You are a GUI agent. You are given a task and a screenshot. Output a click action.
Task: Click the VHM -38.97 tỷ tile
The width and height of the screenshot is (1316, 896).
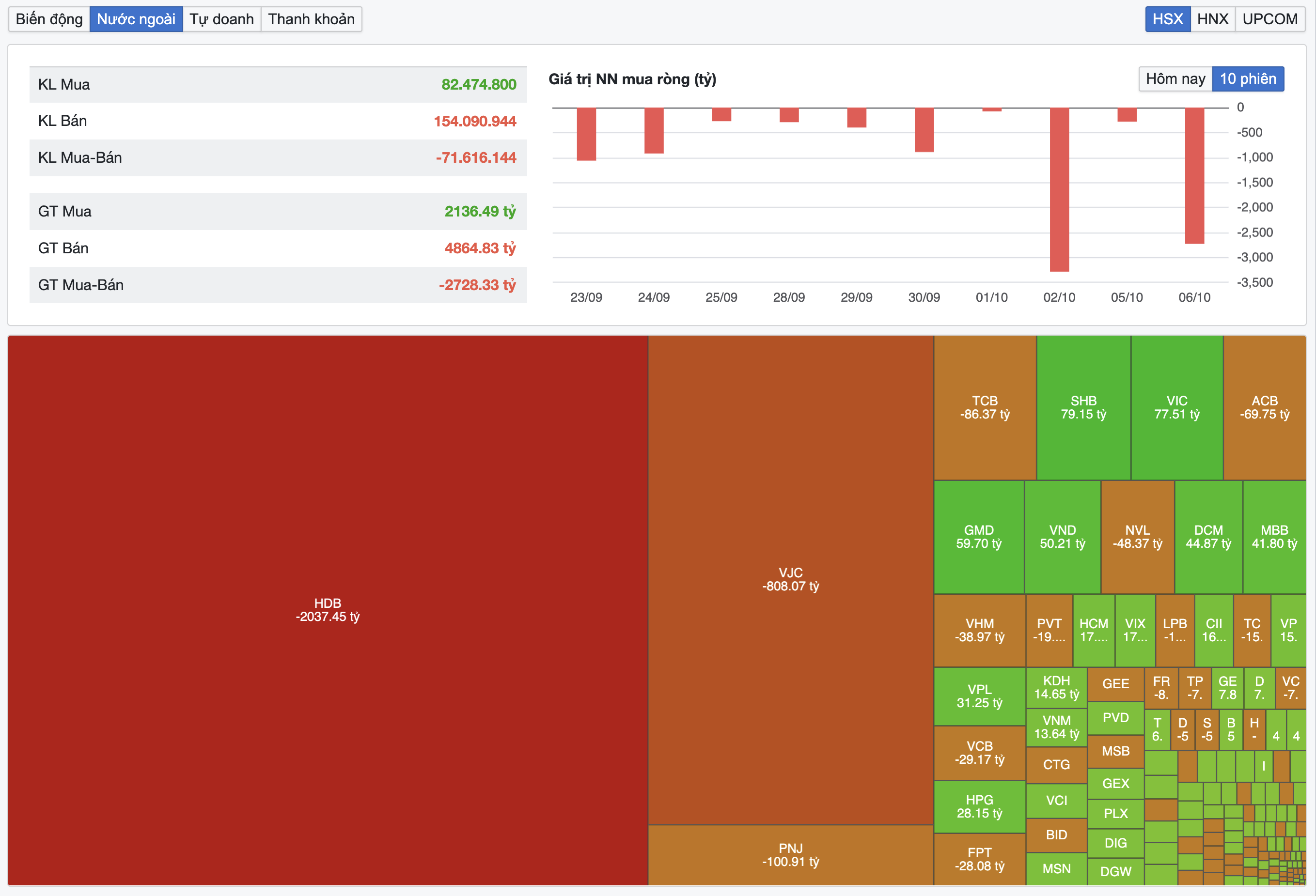pos(980,631)
